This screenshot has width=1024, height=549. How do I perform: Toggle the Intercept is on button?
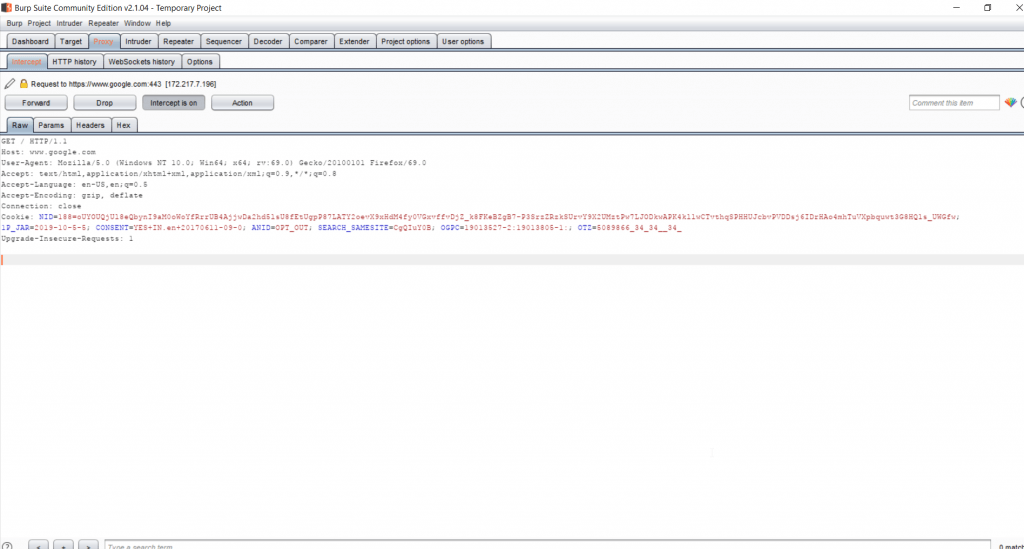tap(174, 102)
